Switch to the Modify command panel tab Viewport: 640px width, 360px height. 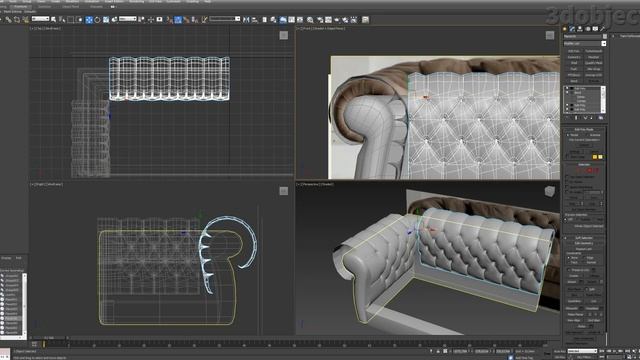coord(572,29)
